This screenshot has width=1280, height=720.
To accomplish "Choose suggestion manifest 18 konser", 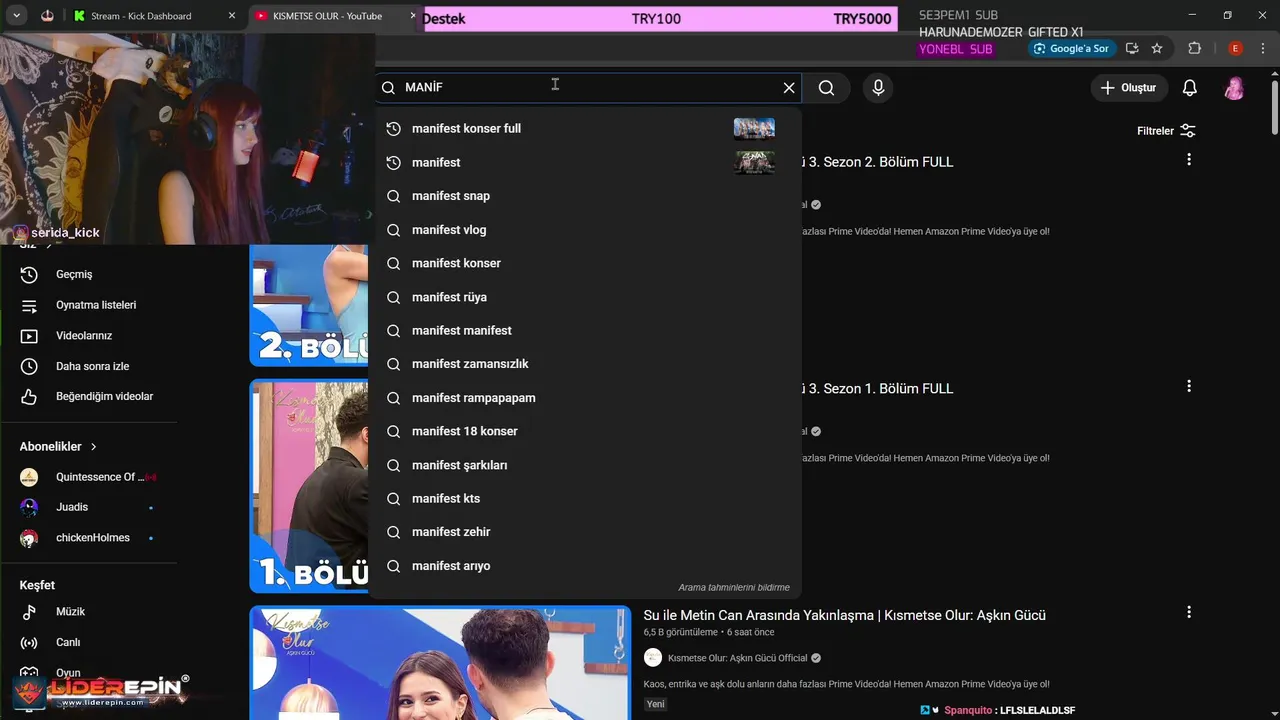I will [585, 431].
